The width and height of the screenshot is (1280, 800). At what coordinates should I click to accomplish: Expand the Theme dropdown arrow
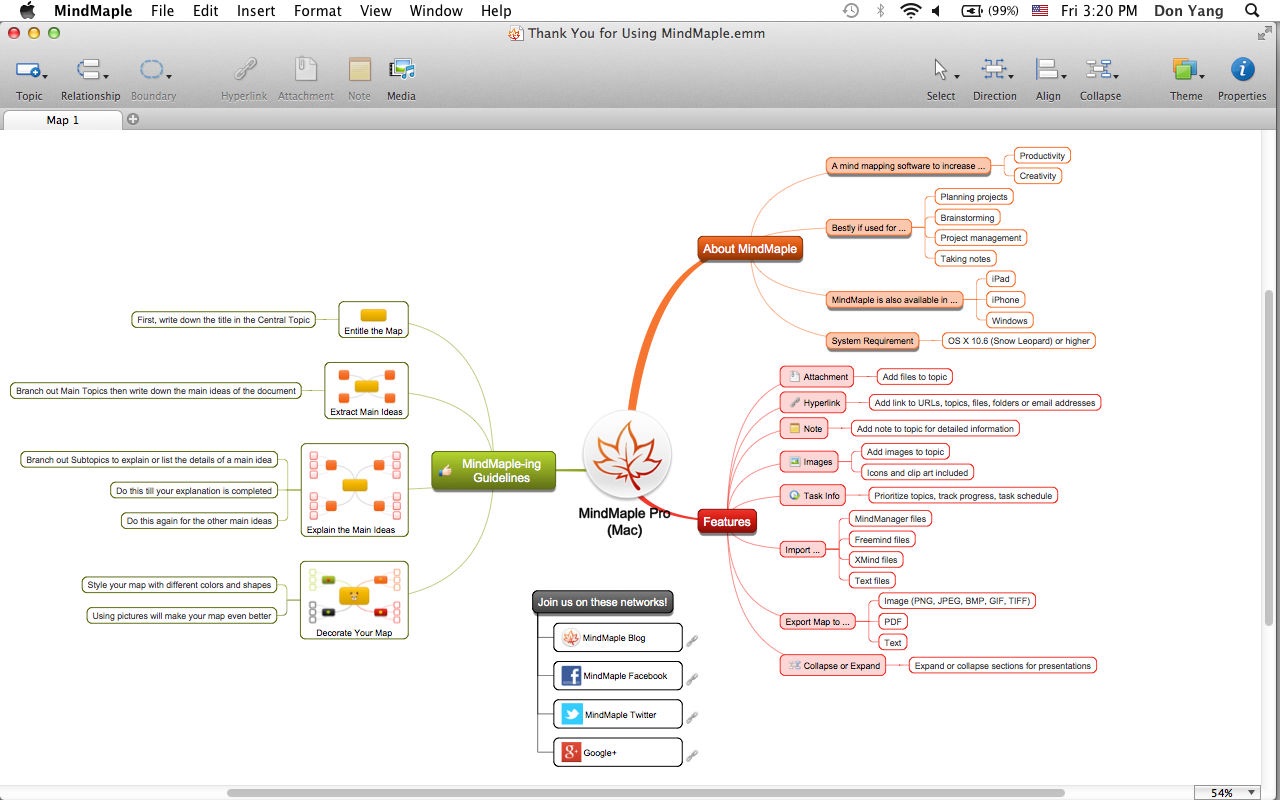[x=1202, y=77]
